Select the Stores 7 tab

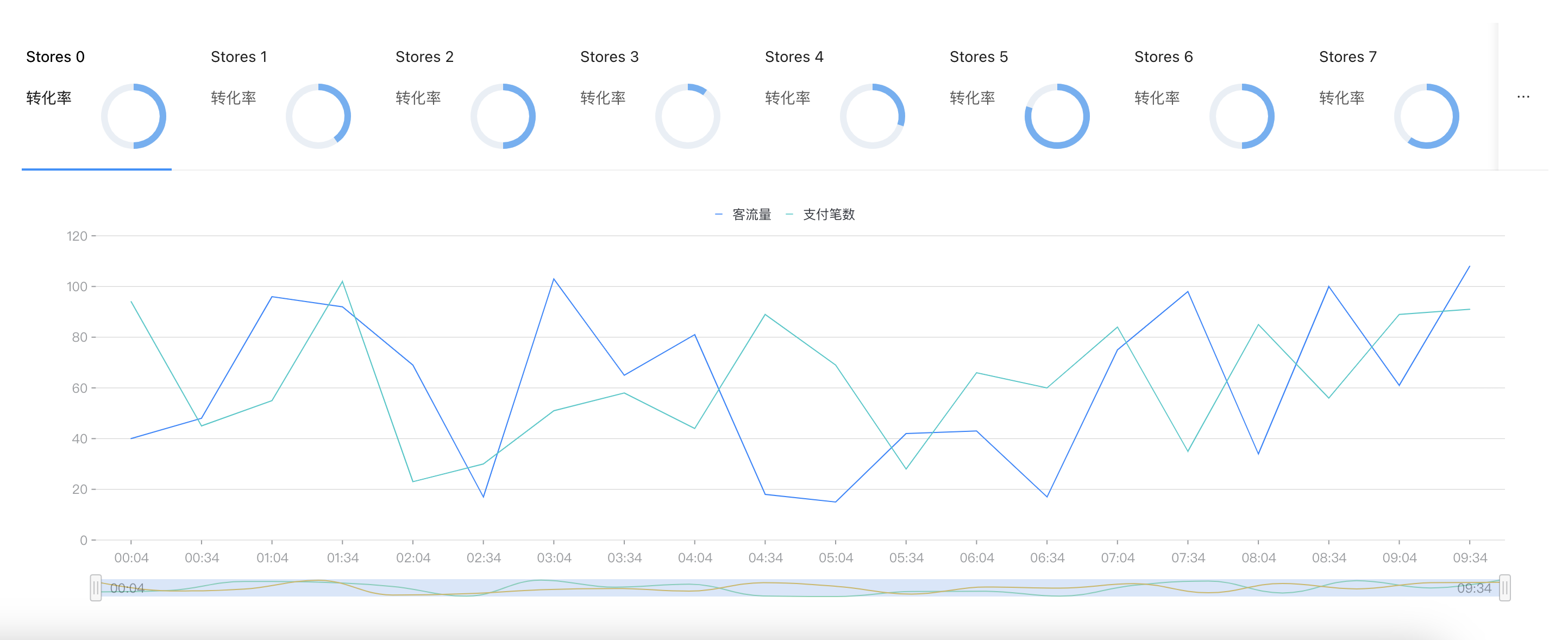point(1390,97)
